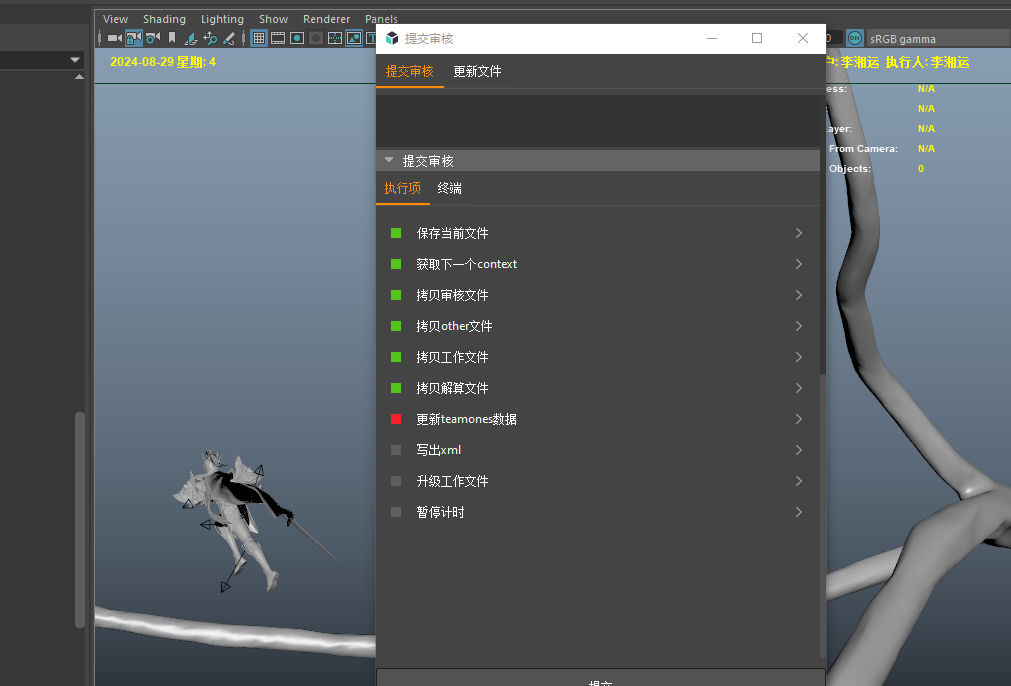Click the Resolution Gate icon
Viewport: 1011px width, 686px height.
tap(297, 38)
